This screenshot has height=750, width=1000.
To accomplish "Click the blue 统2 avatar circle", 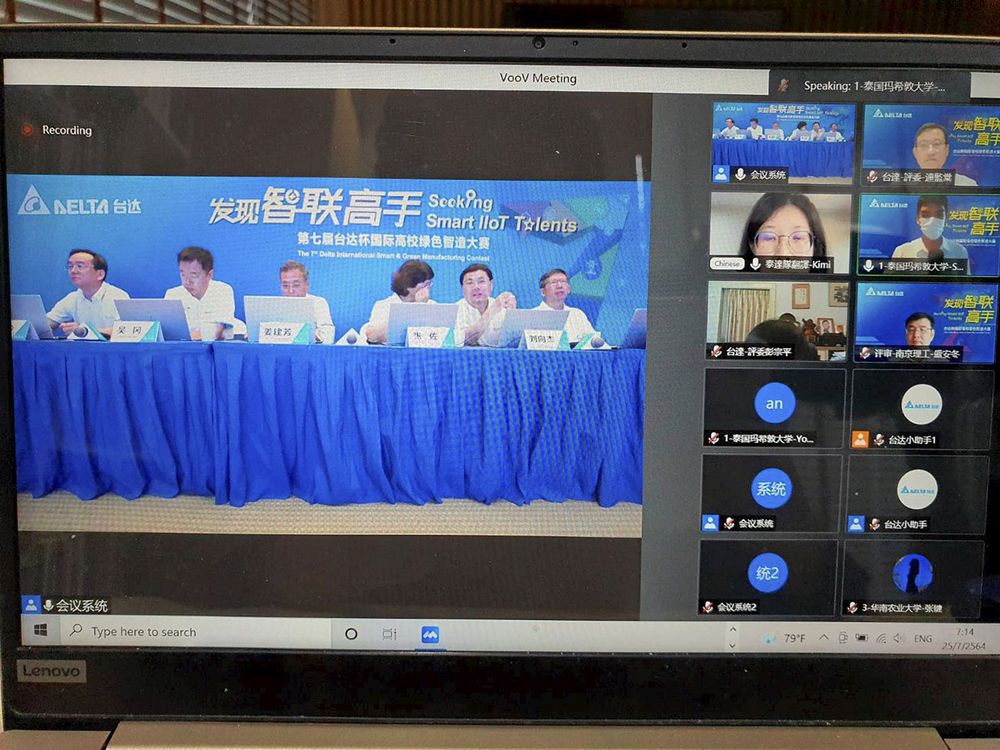I will (767, 573).
